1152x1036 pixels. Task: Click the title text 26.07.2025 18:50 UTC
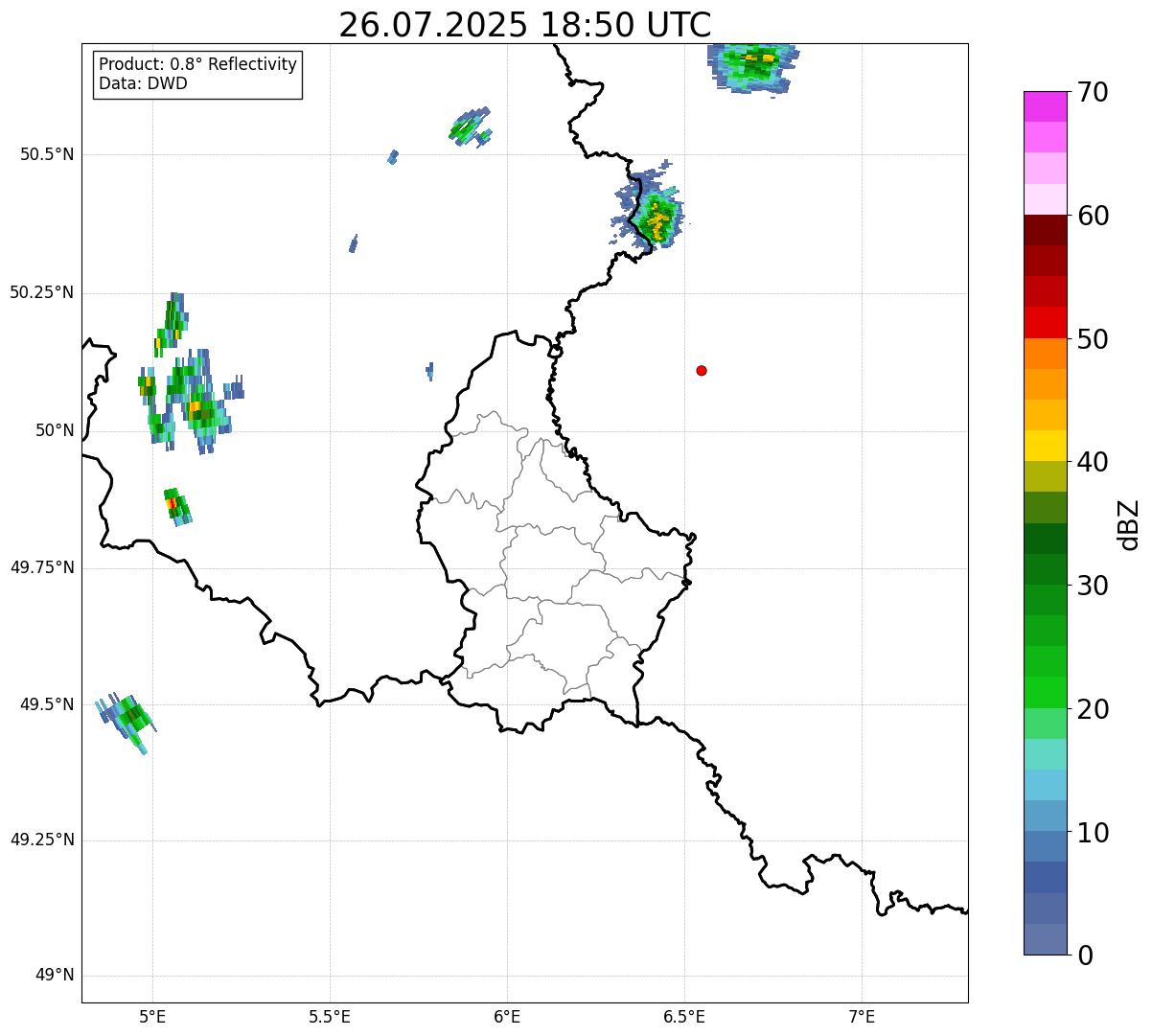[x=524, y=25]
